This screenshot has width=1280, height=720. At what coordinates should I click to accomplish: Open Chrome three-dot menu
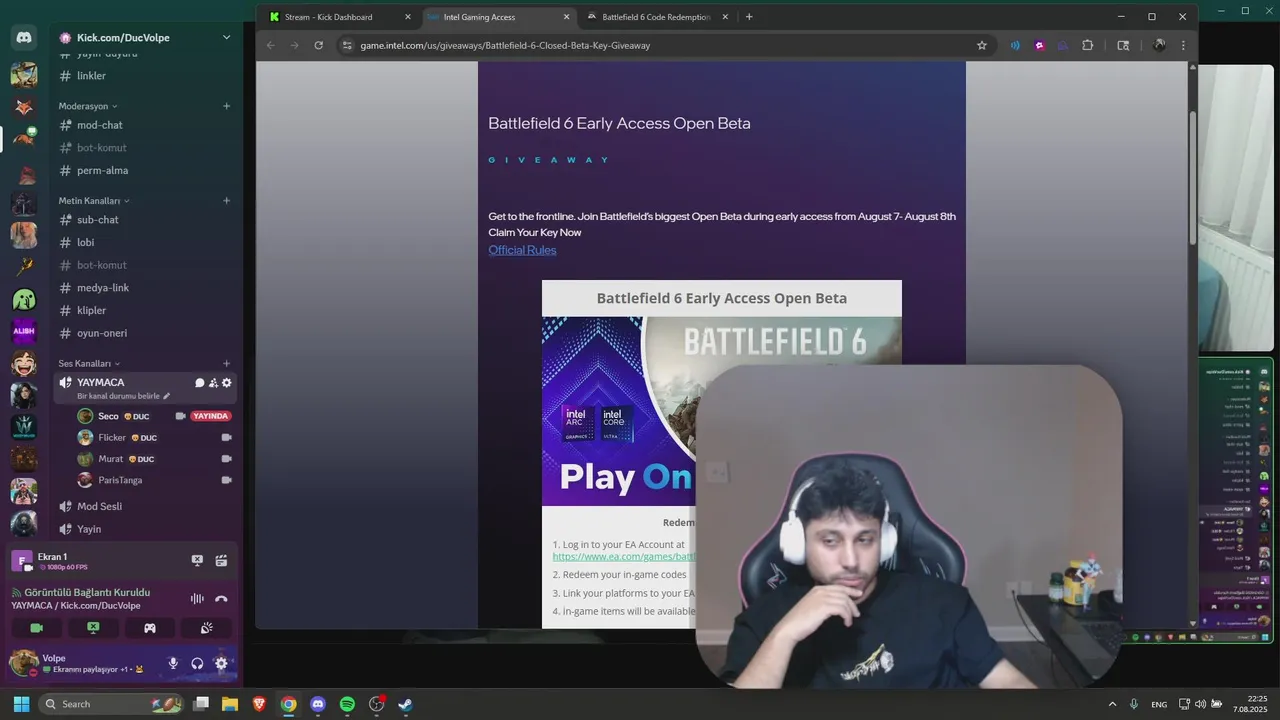click(x=1183, y=45)
